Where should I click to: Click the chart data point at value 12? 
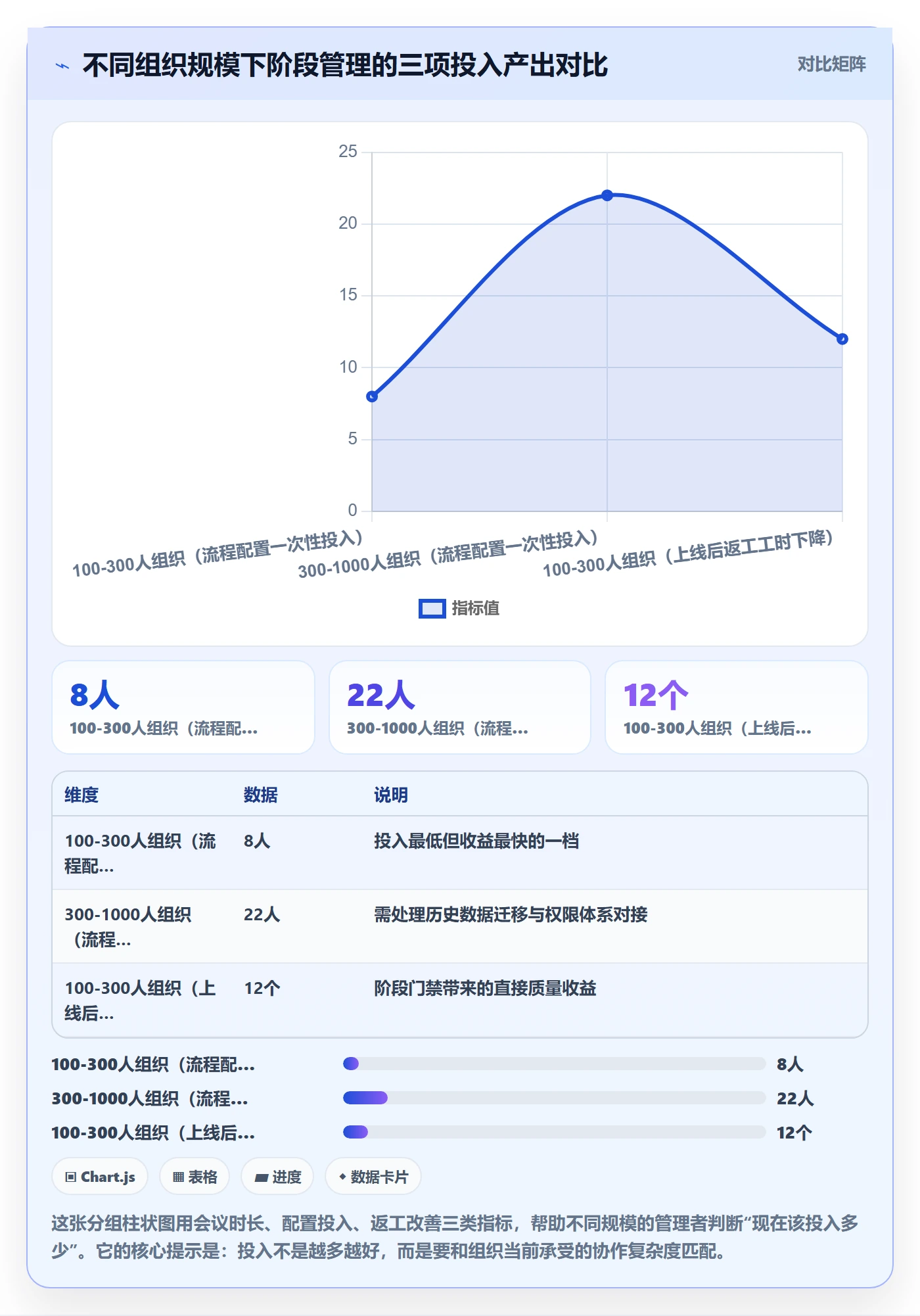[x=842, y=339]
